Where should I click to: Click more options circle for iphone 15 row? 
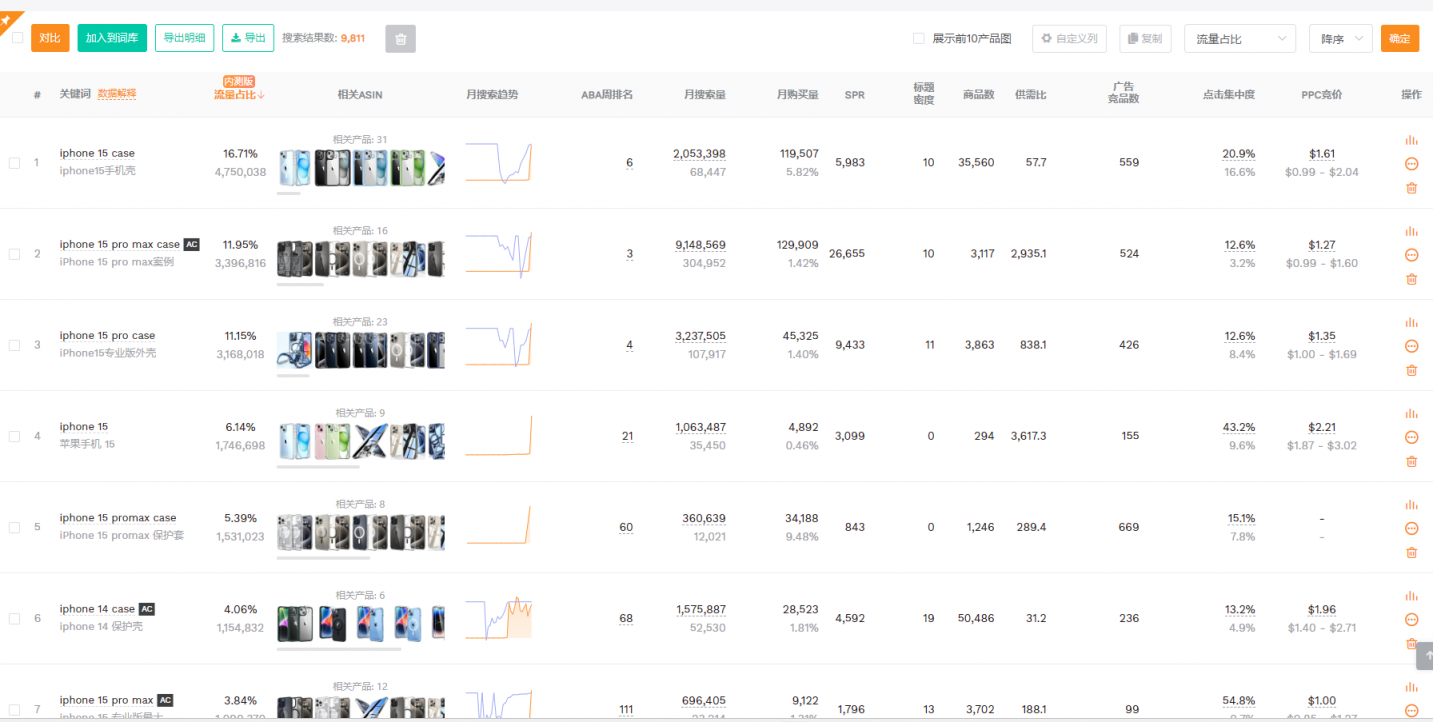1411,437
